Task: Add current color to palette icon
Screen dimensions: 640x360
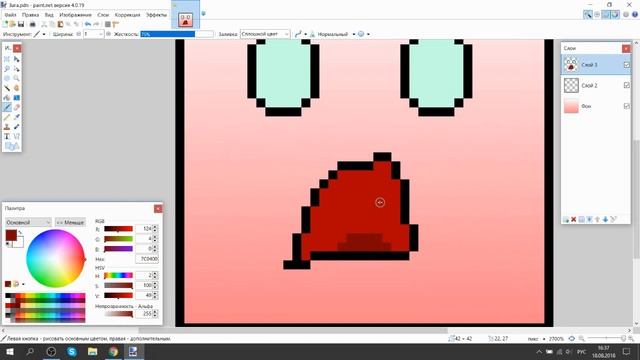Action: (x=8, y=284)
